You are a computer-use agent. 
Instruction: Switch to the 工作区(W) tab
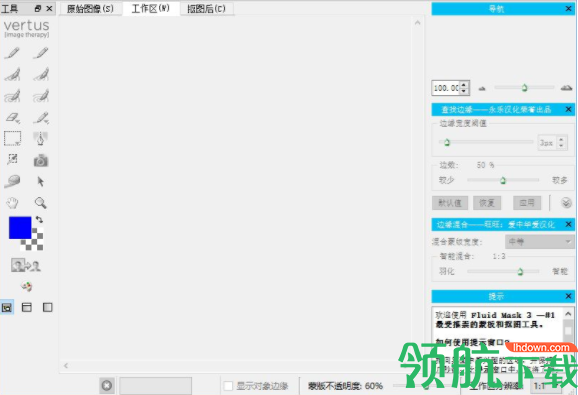pyautogui.click(x=151, y=8)
